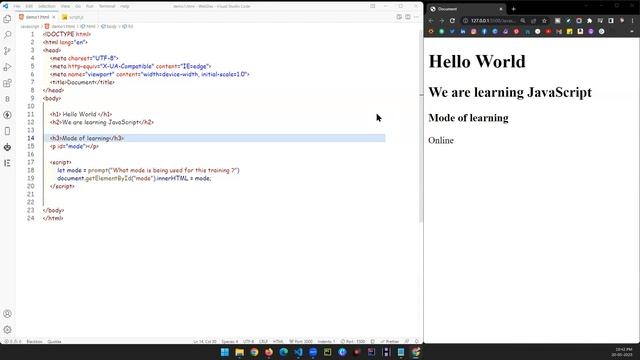Open the Edit menu
The height and width of the screenshot is (360, 640).
click(x=29, y=6)
